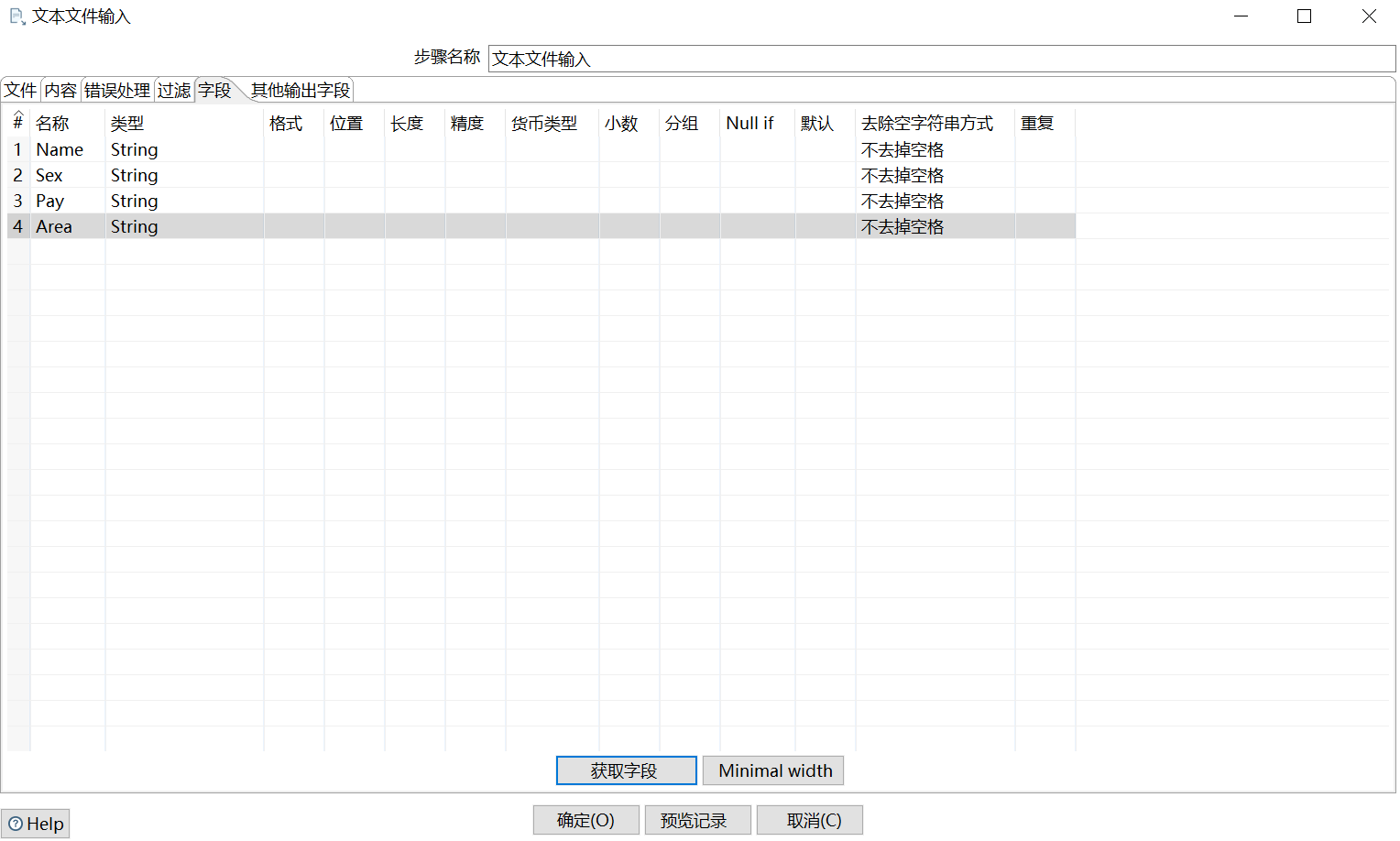Click the Null if column header
The width and height of the screenshot is (1400, 841).
(758, 123)
